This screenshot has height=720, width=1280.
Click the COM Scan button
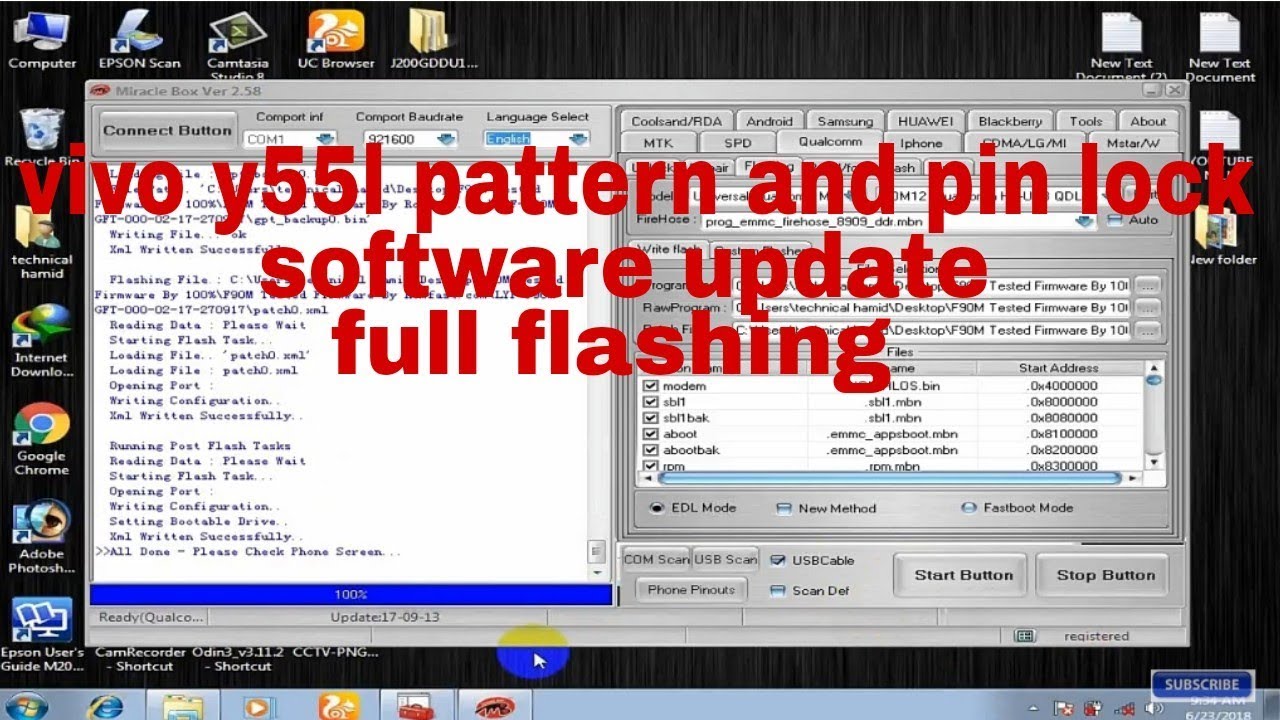tap(656, 559)
